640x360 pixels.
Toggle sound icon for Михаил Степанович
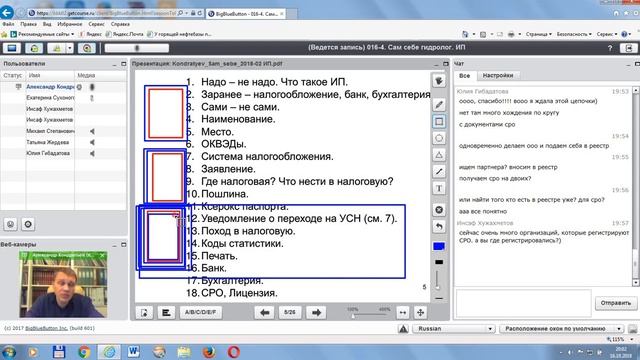tap(92, 131)
